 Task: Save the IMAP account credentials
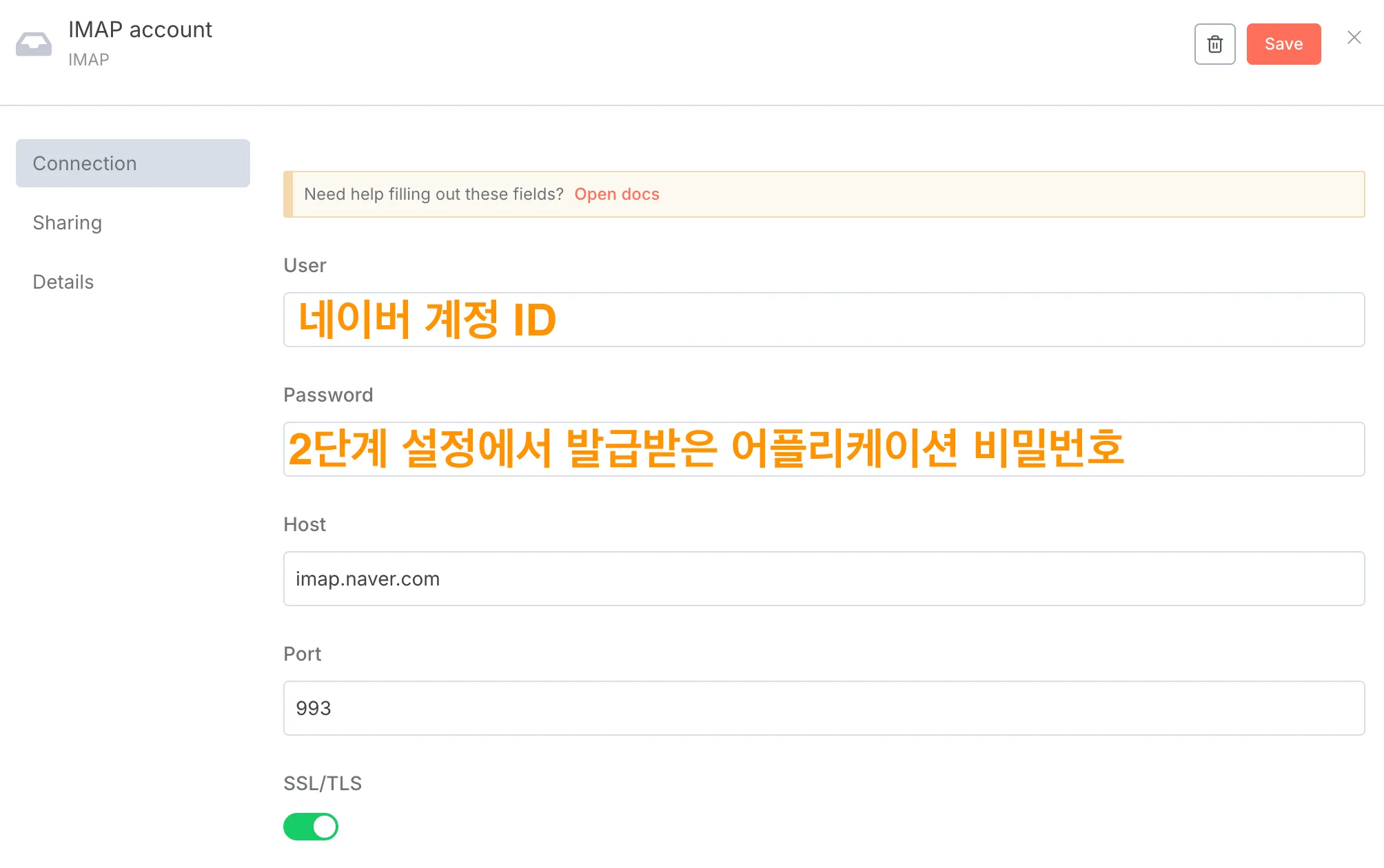click(1283, 44)
